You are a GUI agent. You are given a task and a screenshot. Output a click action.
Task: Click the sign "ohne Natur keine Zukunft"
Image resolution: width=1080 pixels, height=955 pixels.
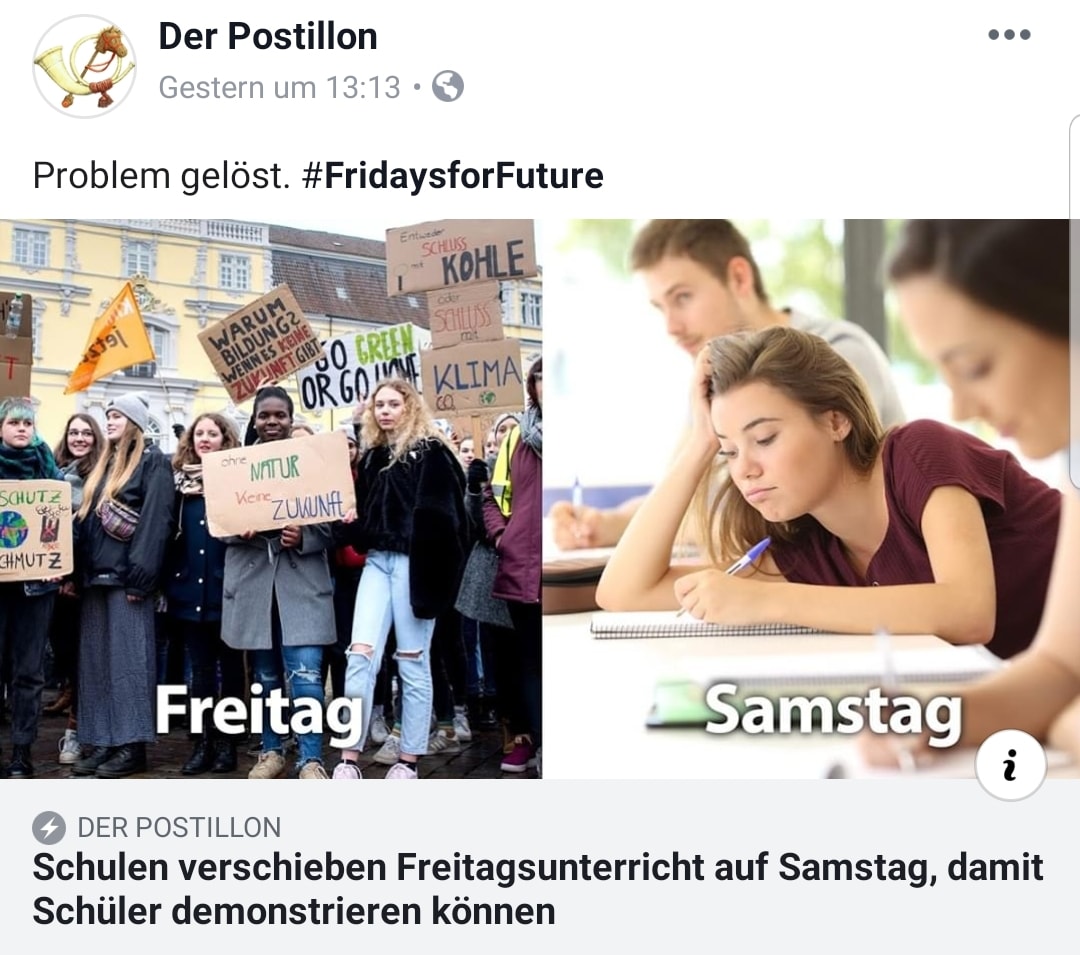click(279, 483)
